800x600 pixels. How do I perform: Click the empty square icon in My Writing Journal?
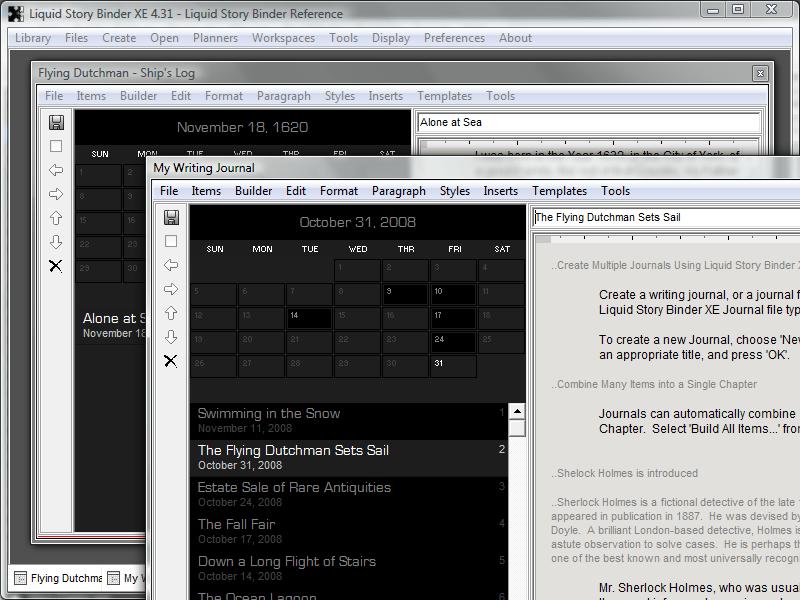coord(171,241)
